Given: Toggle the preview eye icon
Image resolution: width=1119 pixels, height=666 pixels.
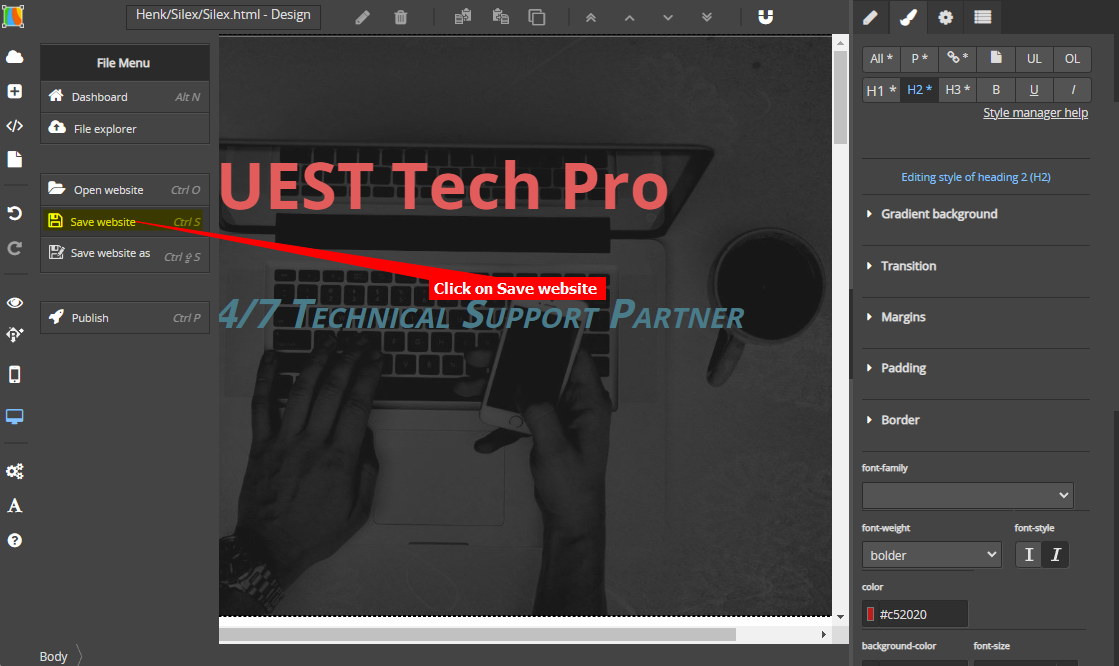Looking at the screenshot, I should (x=14, y=303).
